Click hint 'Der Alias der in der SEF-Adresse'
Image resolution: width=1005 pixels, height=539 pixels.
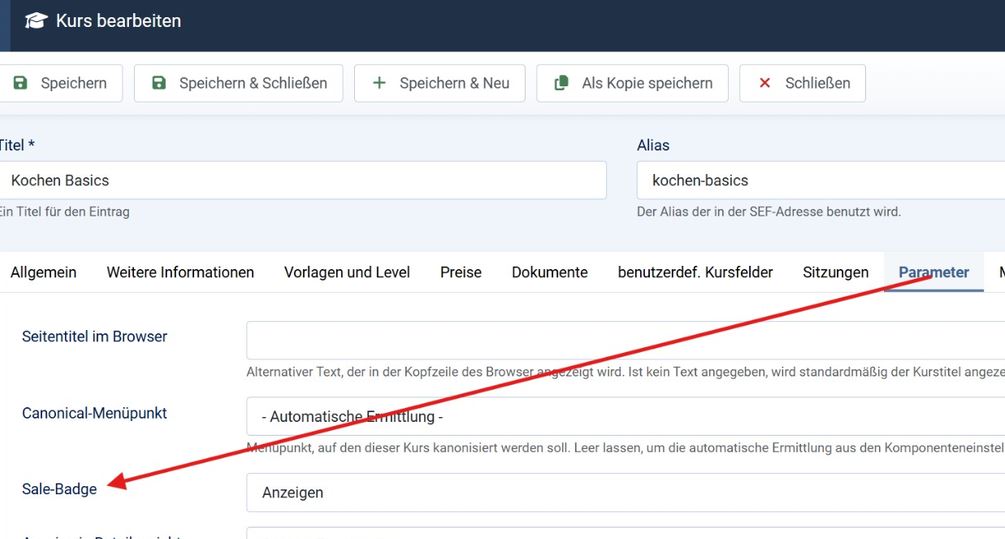pyautogui.click(x=768, y=211)
